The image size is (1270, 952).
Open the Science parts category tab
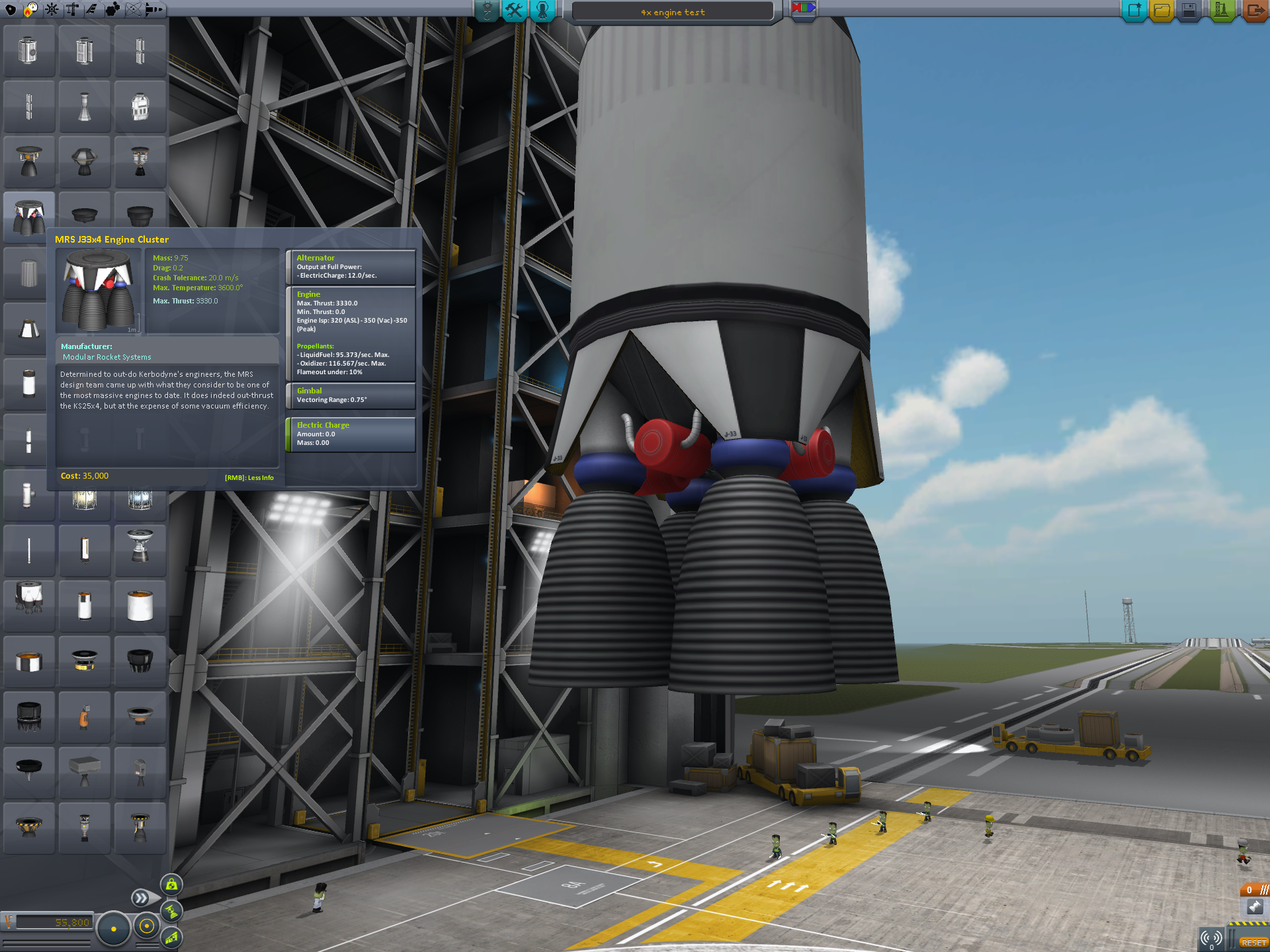coord(133,9)
